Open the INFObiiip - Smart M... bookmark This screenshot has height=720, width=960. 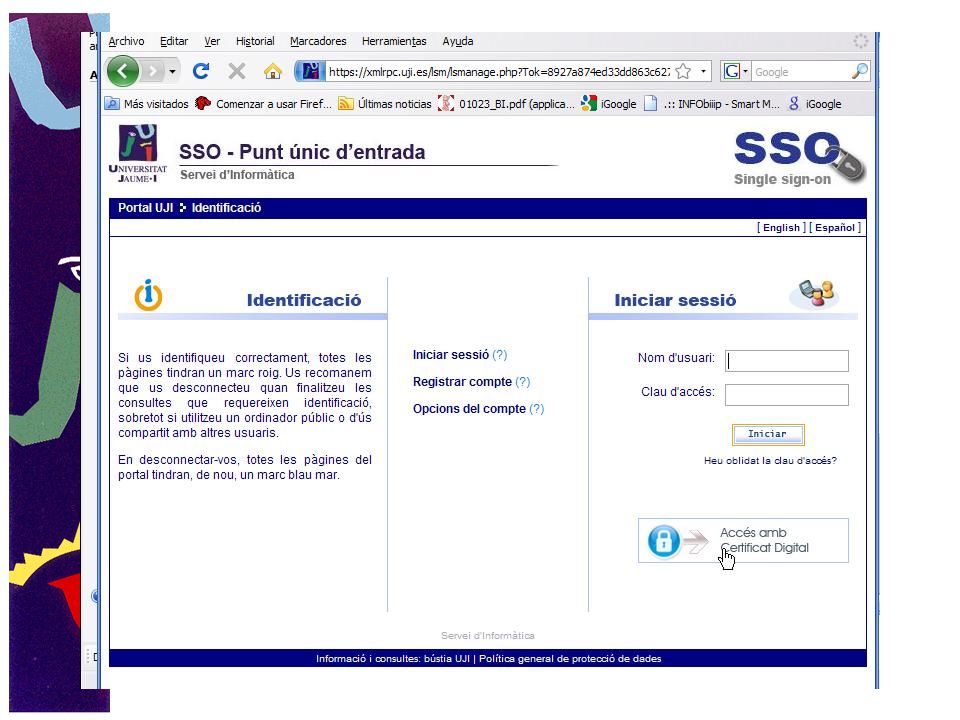coord(712,103)
